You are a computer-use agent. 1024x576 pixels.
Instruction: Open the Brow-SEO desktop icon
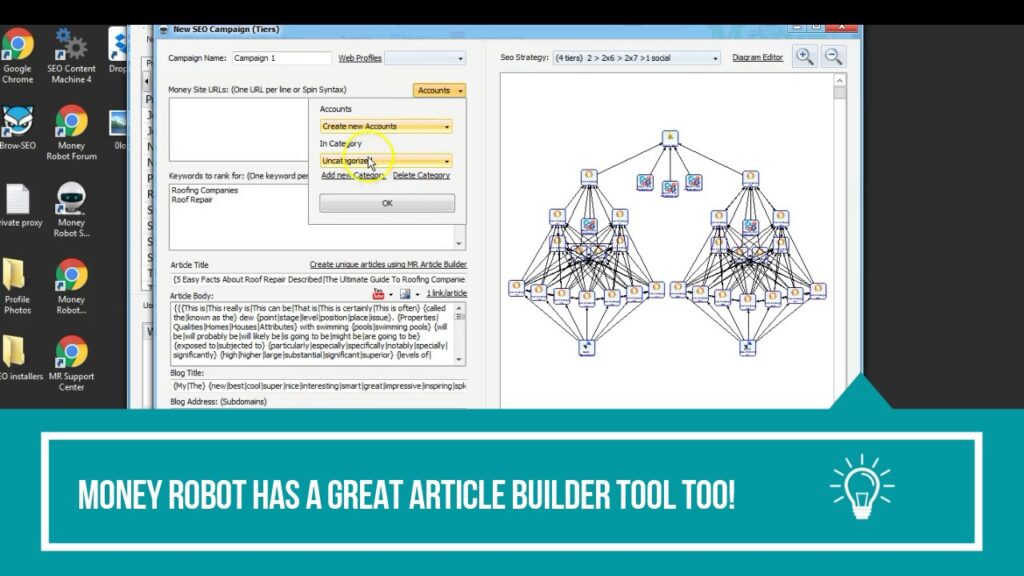(18, 129)
